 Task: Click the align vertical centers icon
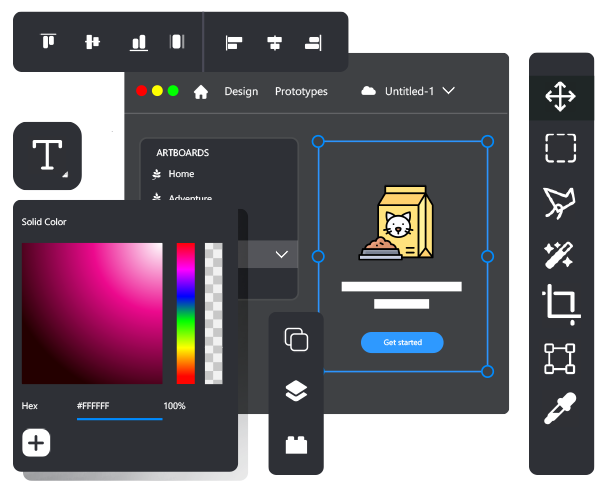coord(92,42)
